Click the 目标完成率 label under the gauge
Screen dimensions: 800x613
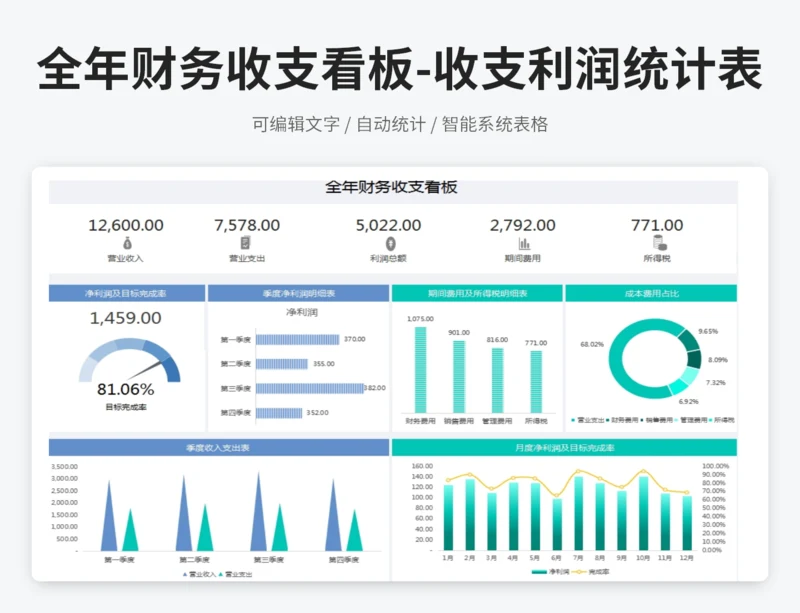126,407
